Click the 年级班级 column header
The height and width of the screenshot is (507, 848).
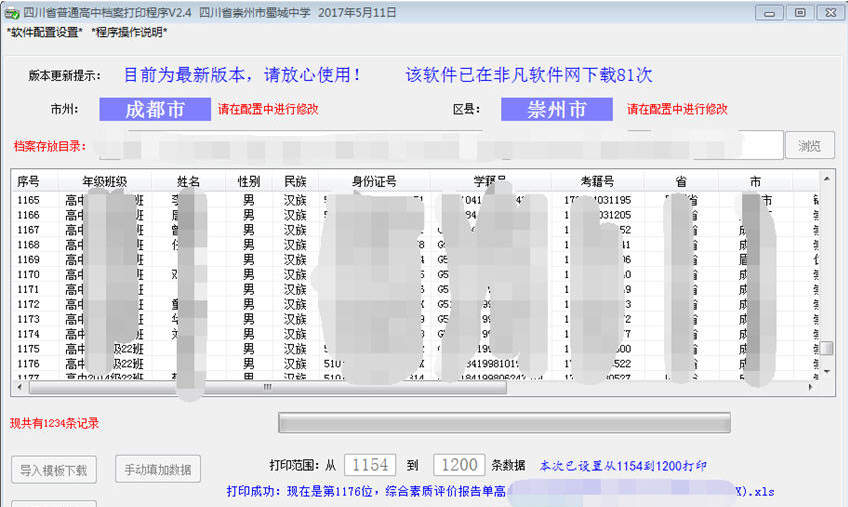pos(104,181)
